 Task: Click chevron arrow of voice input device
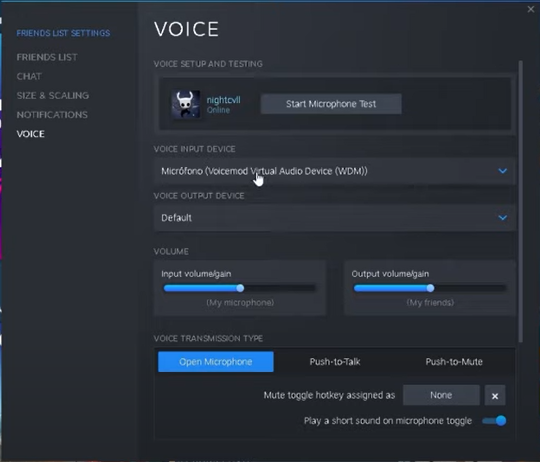pos(502,171)
